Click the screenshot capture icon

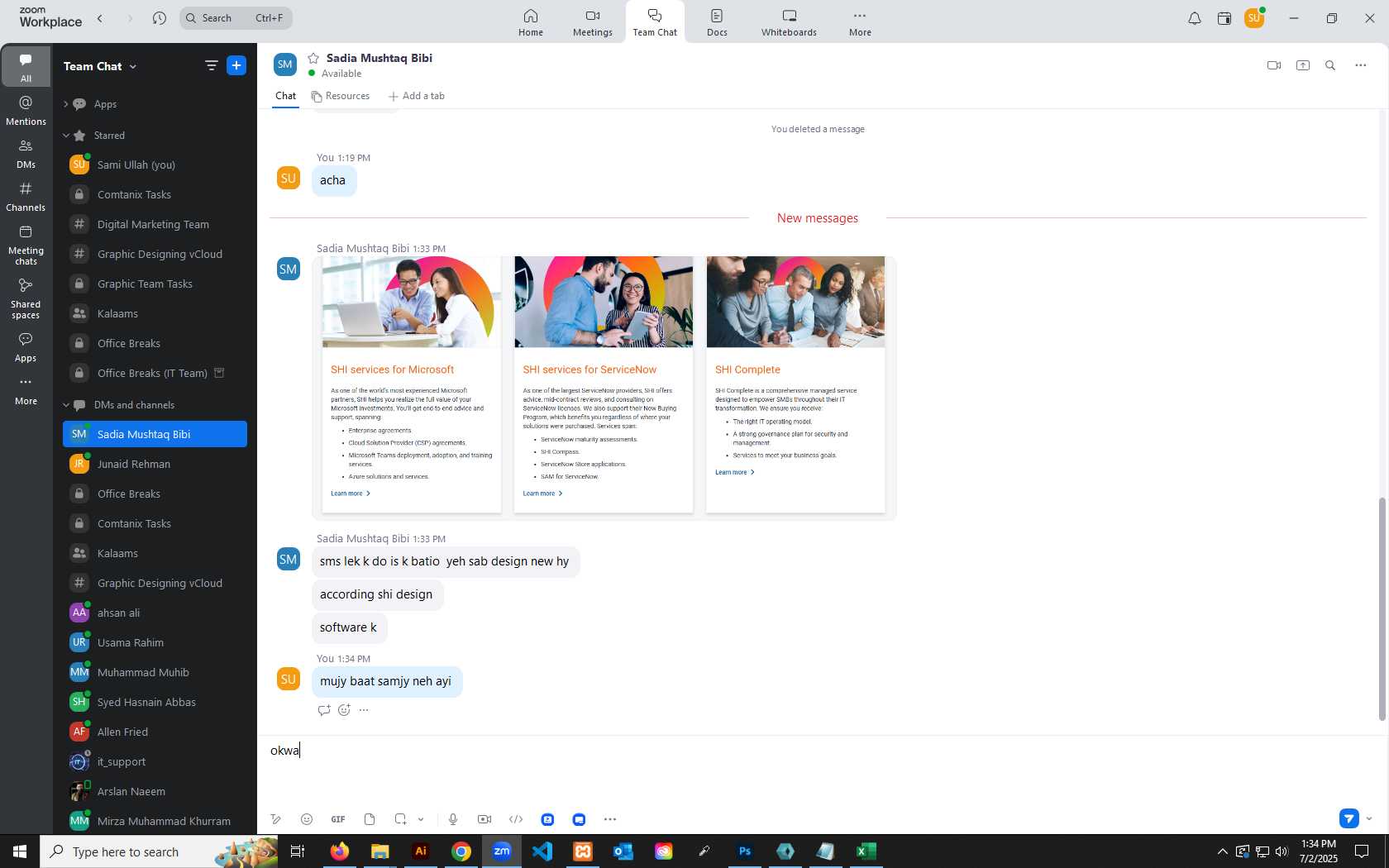(x=400, y=819)
